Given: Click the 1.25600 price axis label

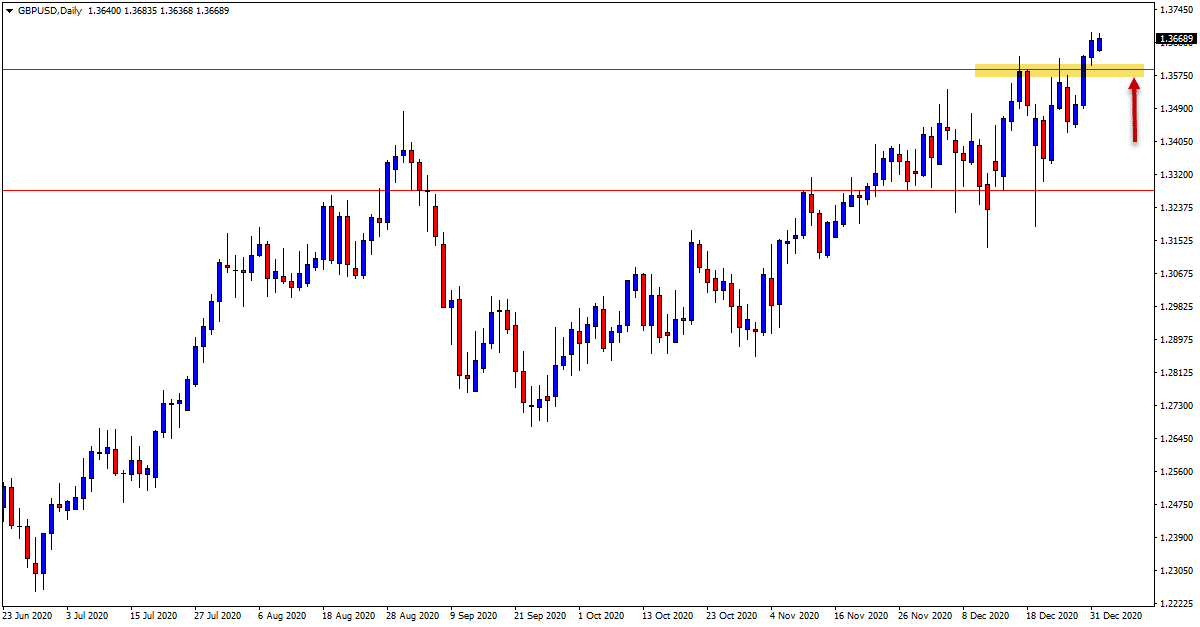Looking at the screenshot, I should tap(1176, 471).
